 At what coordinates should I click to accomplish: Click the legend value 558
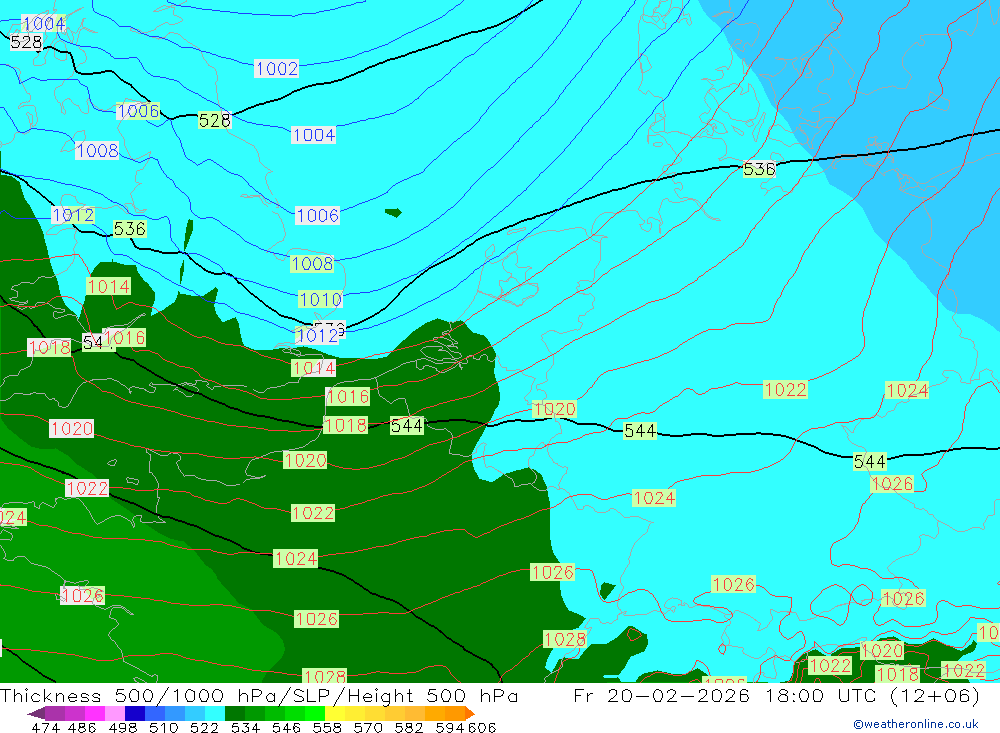click(x=327, y=727)
